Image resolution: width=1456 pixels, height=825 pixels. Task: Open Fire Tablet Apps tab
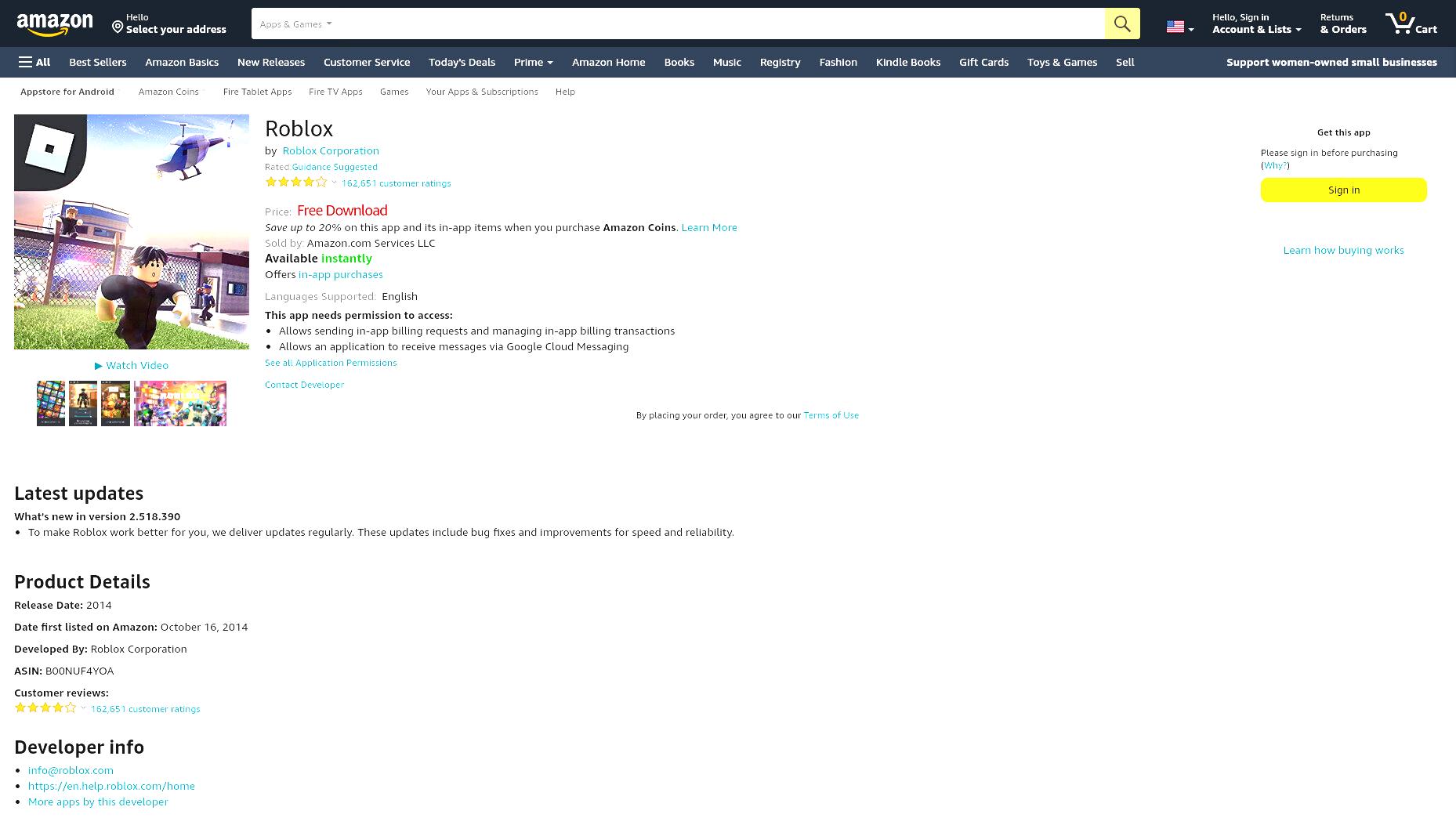257,92
